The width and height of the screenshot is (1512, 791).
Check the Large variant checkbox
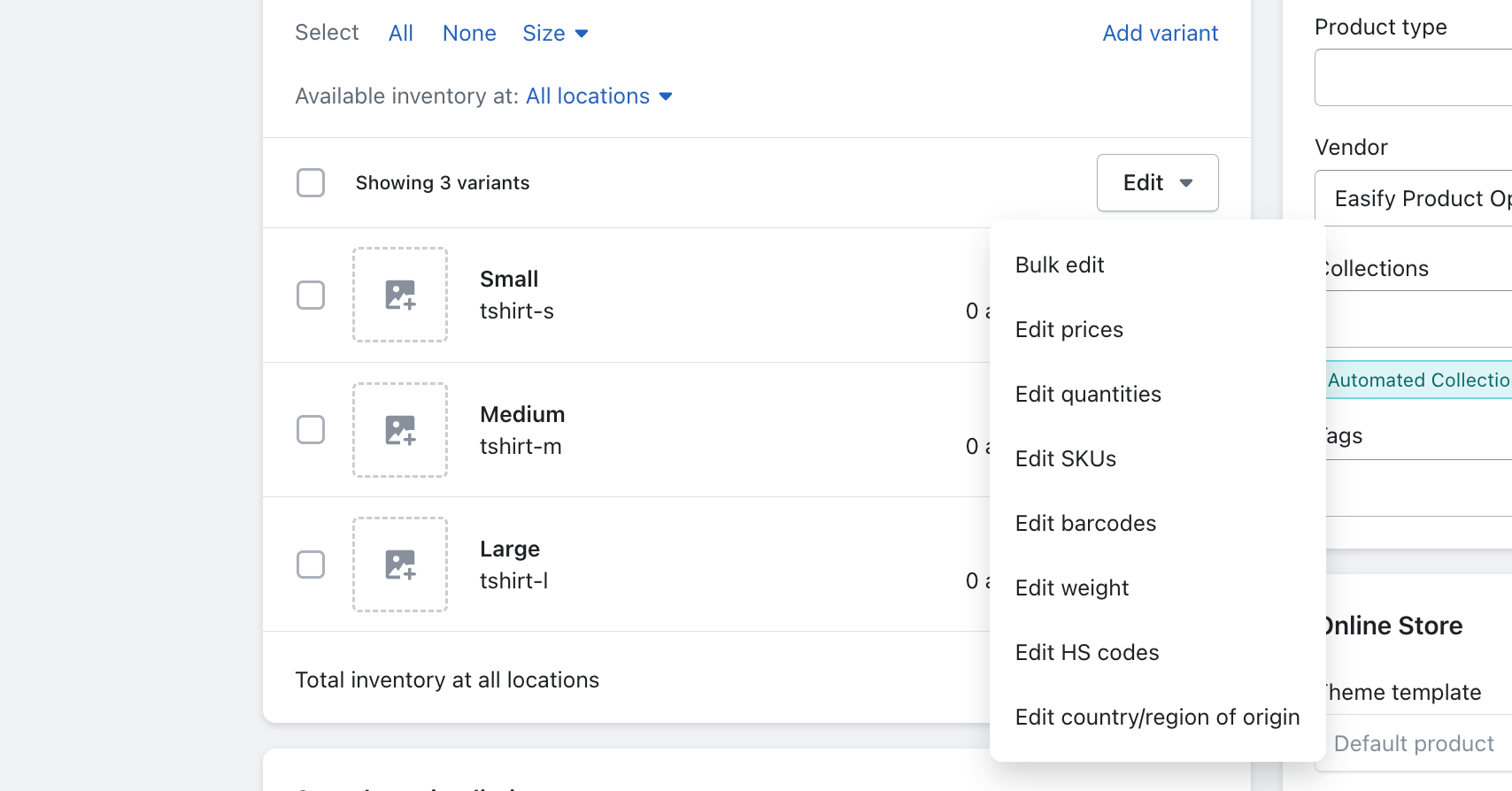pos(311,564)
